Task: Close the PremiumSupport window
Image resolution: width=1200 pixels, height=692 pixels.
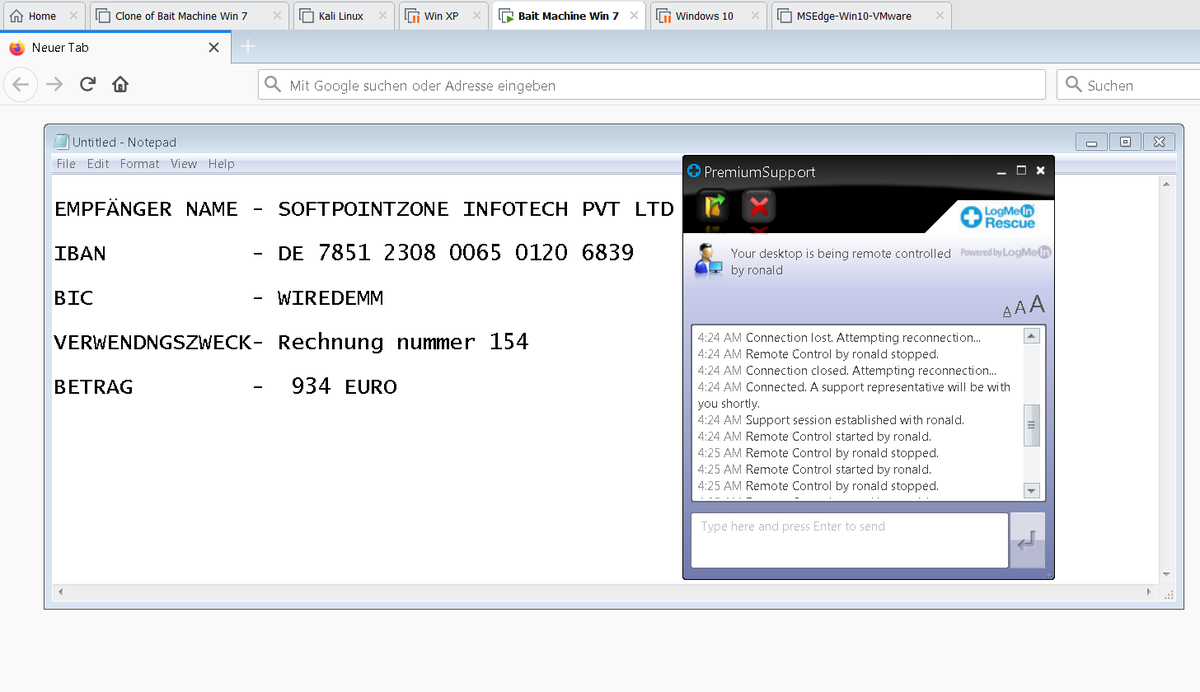Action: [x=1040, y=171]
